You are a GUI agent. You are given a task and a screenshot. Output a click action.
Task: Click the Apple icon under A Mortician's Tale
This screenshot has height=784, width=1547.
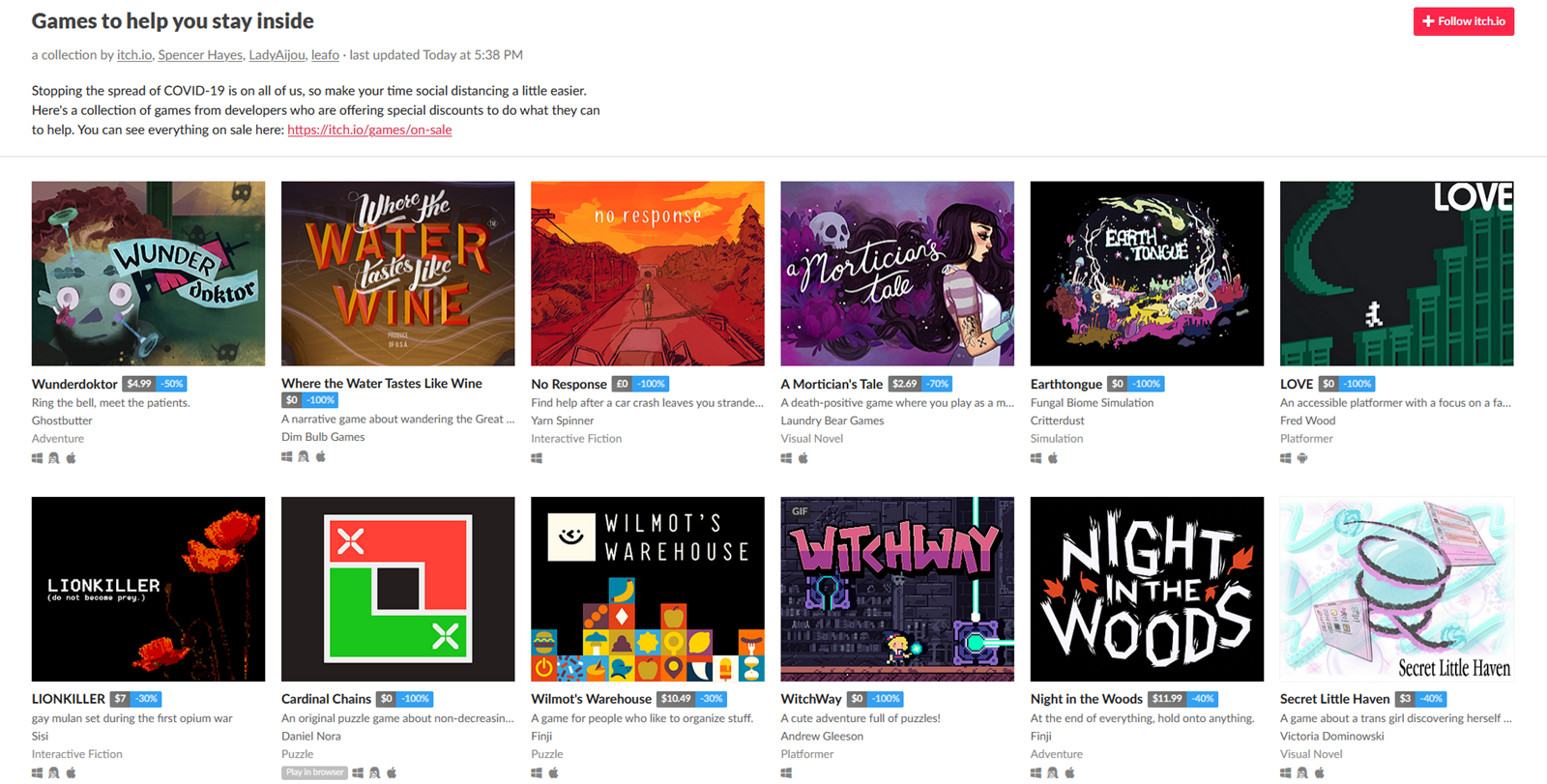(x=803, y=458)
